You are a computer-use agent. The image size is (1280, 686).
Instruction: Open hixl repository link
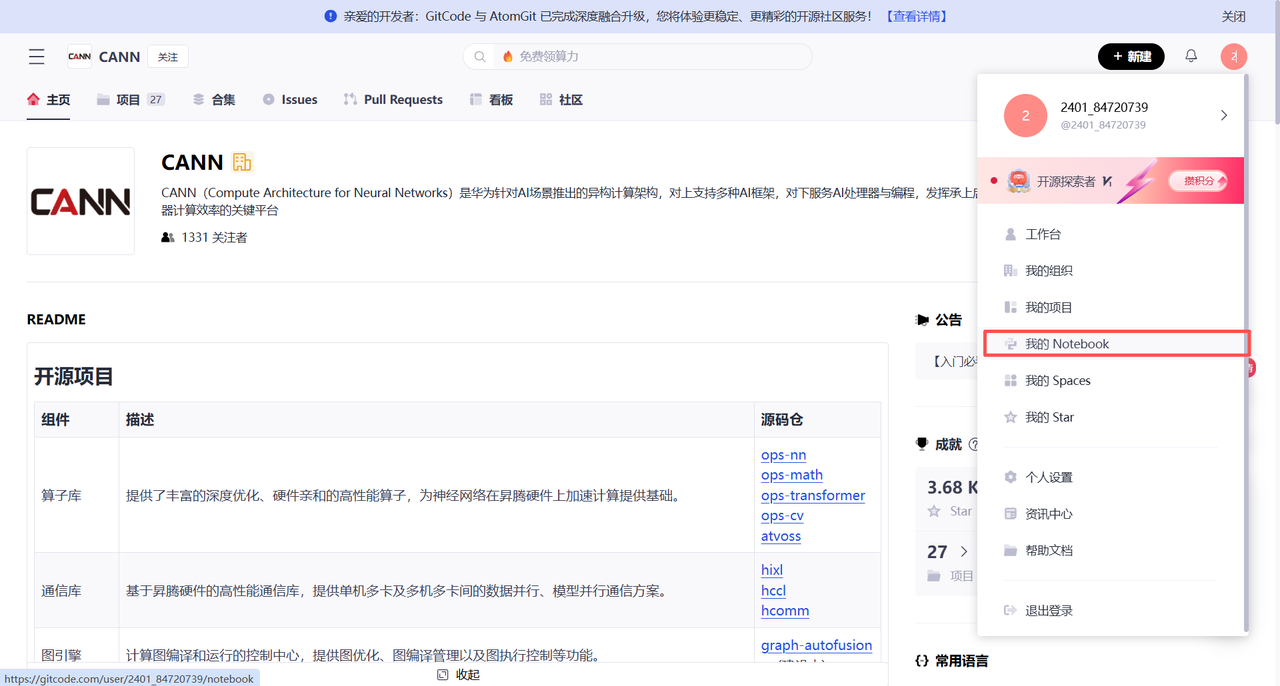click(x=772, y=570)
